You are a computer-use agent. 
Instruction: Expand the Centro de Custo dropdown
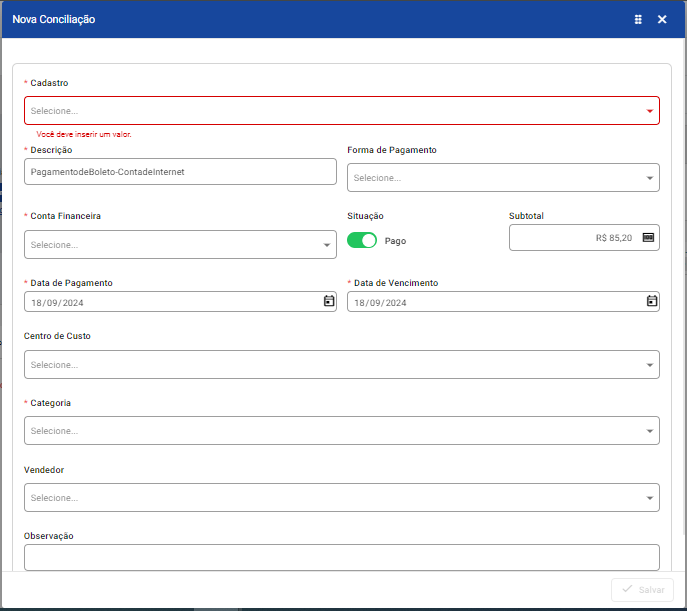pyautogui.click(x=341, y=365)
